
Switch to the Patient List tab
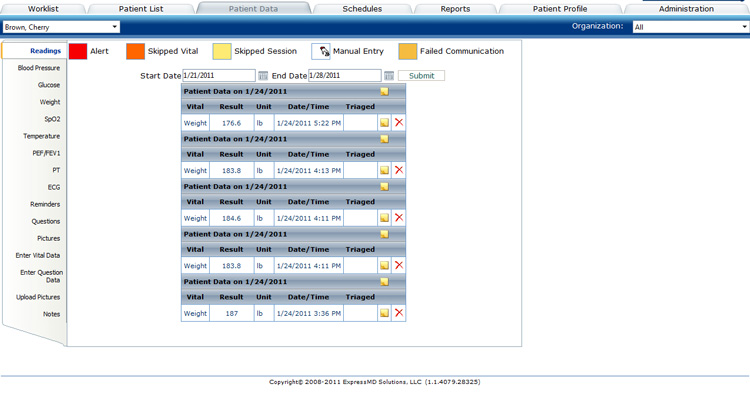(141, 9)
